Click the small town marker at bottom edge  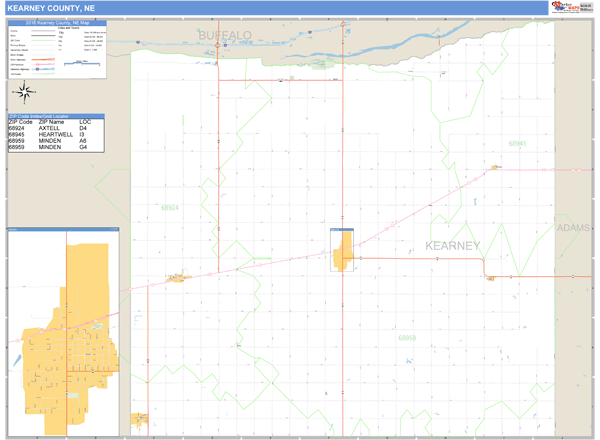(139, 418)
